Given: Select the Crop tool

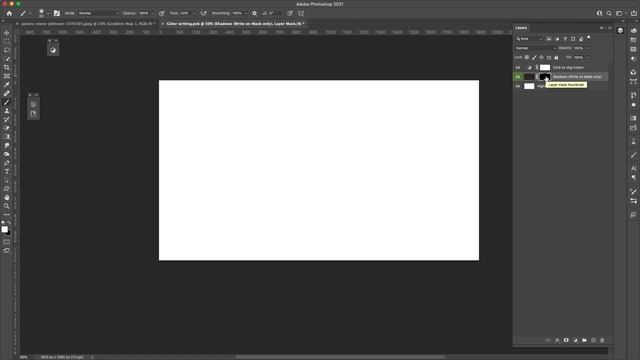Looking at the screenshot, I should pos(7,67).
